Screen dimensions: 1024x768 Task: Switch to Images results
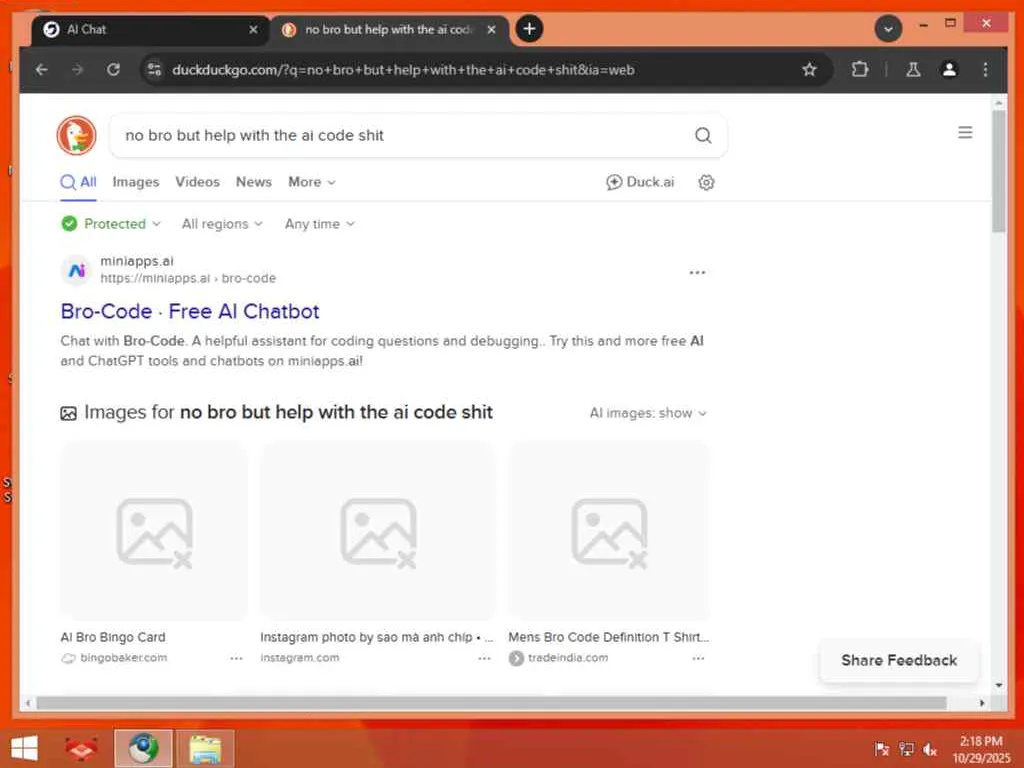136,182
